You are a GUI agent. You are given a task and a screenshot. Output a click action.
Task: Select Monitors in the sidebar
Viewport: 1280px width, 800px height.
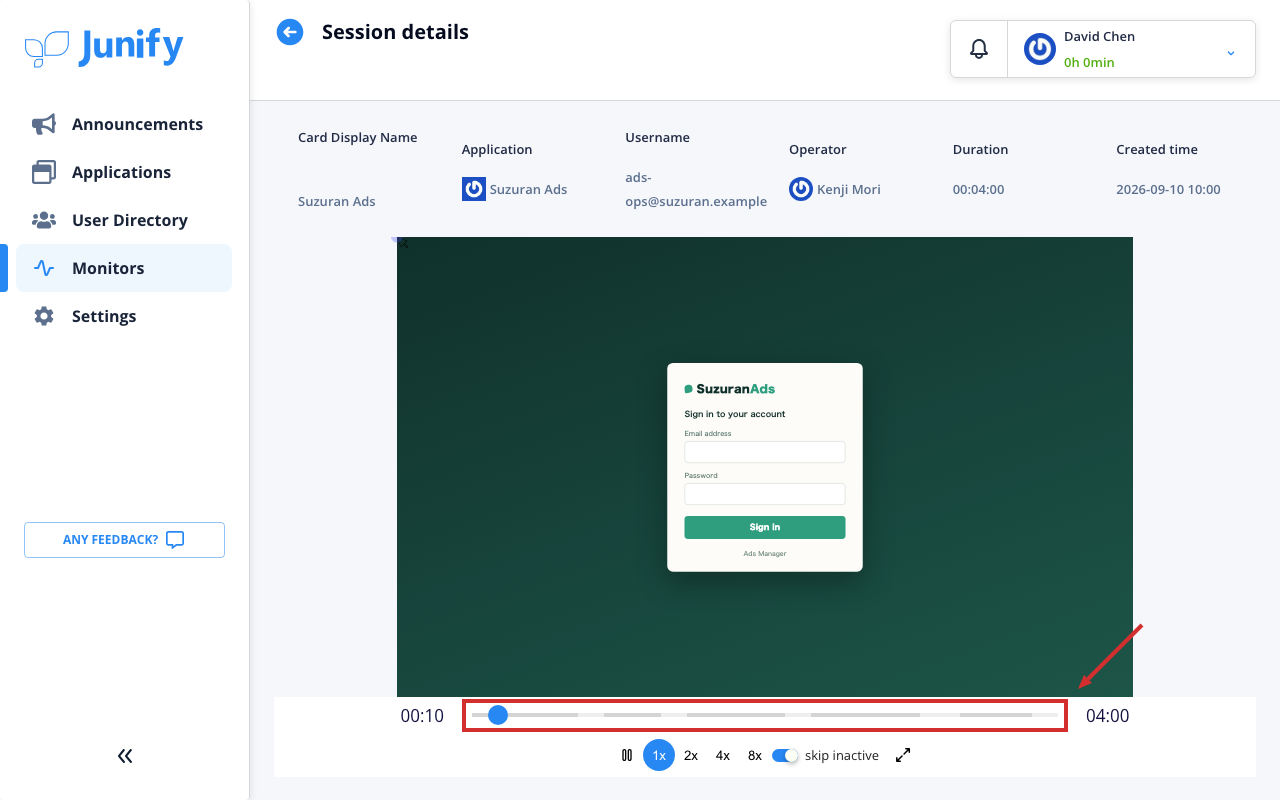coord(124,268)
